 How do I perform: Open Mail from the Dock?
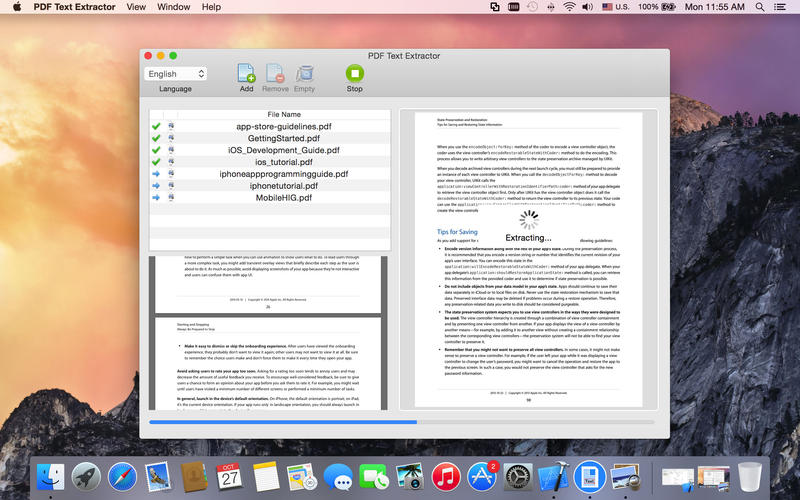(x=158, y=478)
